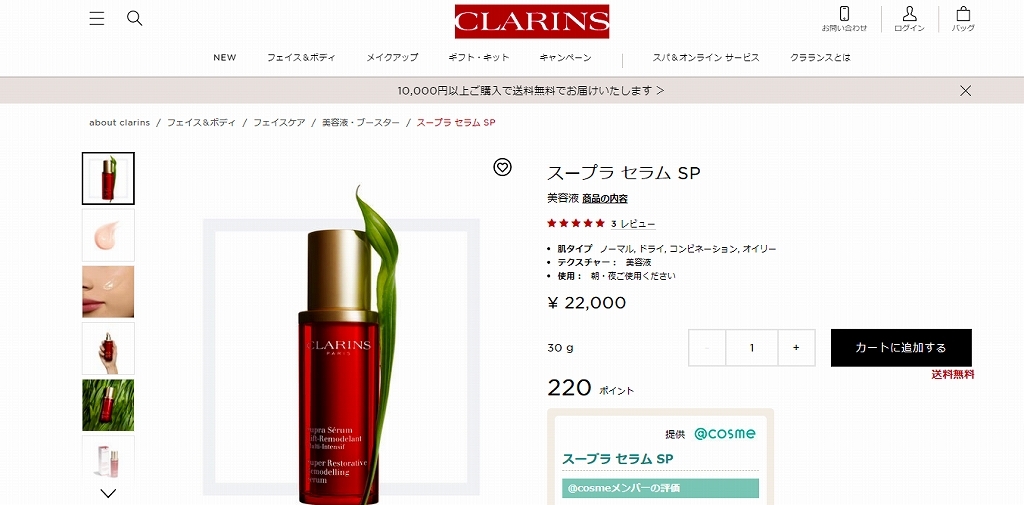Open the フェイス&ボディ menu
This screenshot has width=1024, height=505.
point(301,57)
